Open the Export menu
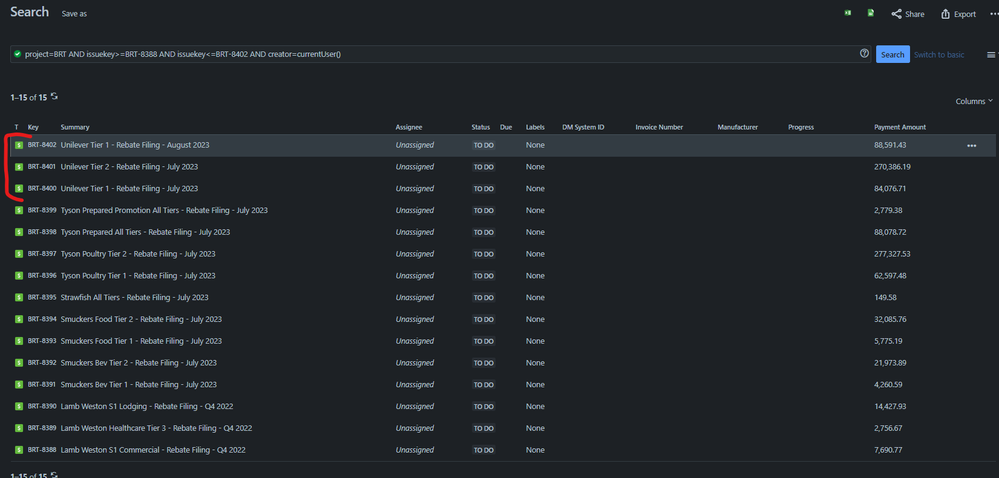The height and width of the screenshot is (478, 999). 958,14
